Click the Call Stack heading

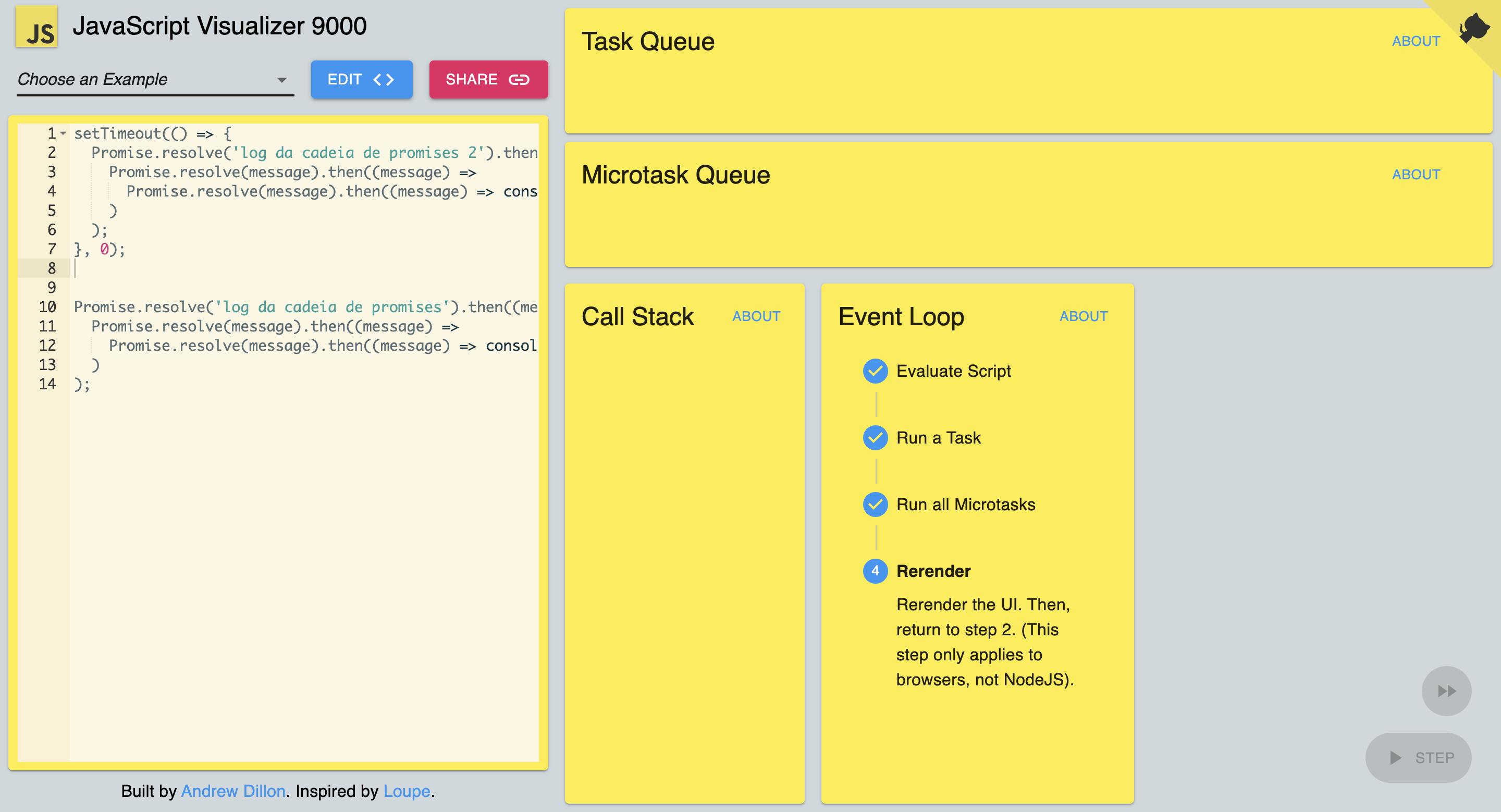point(637,317)
